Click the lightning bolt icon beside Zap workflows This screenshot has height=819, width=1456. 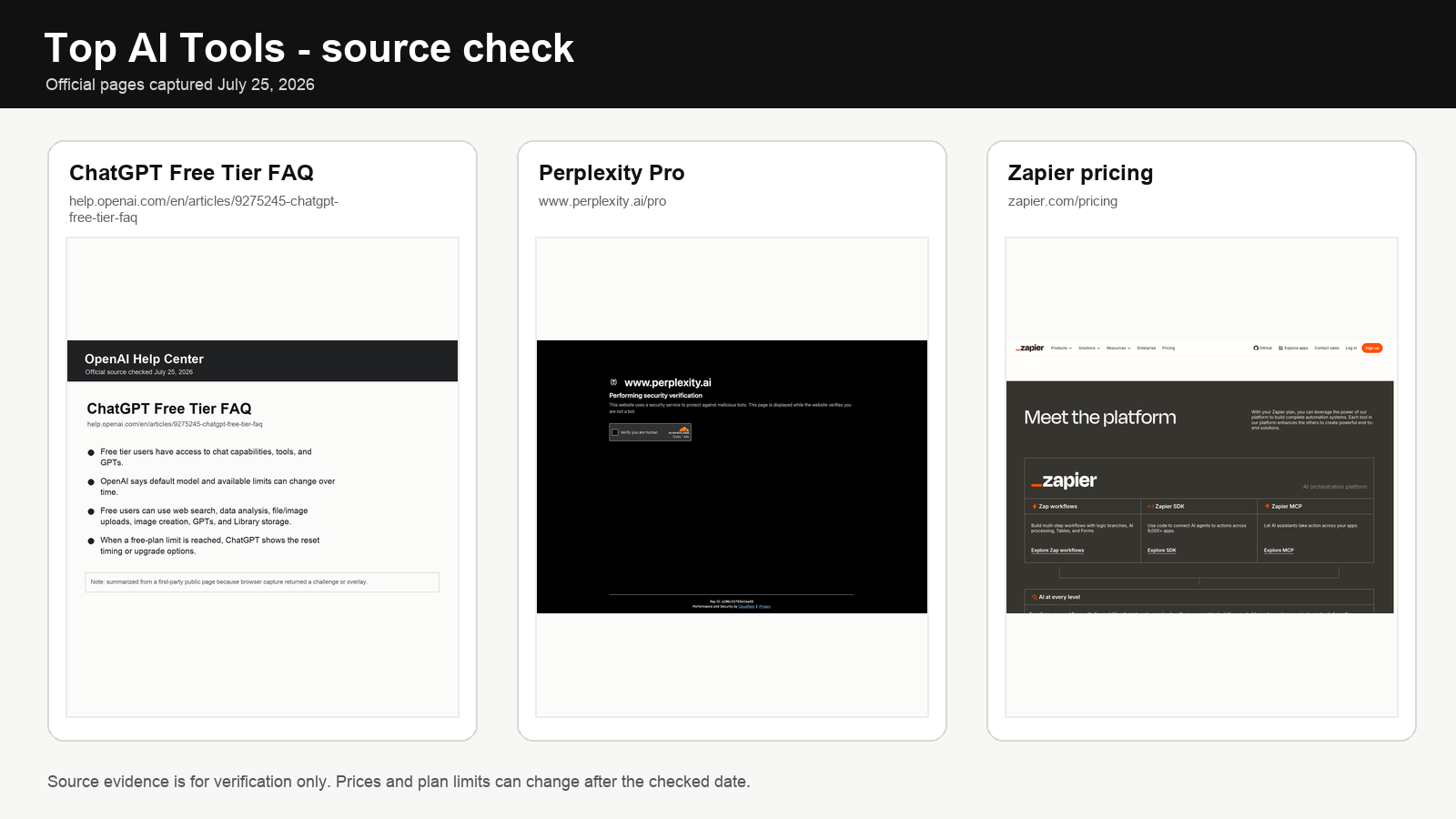pos(1035,506)
